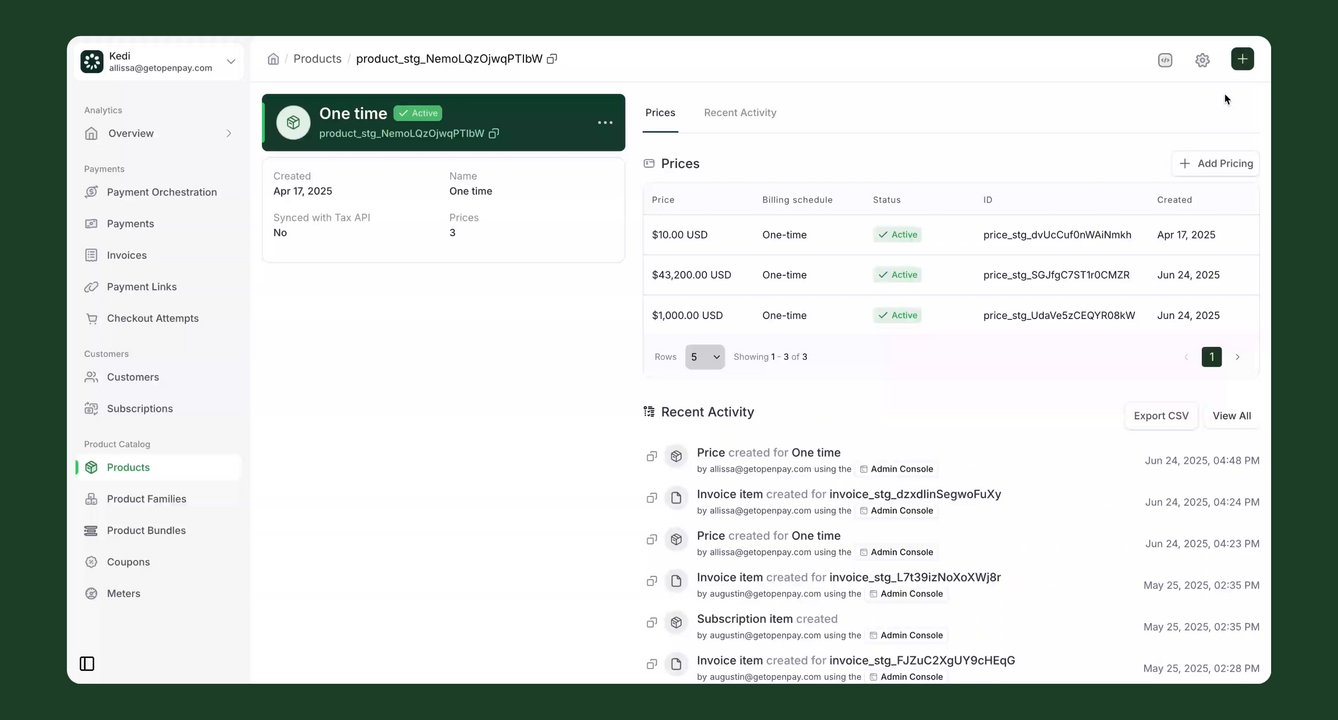Click the green plus create button
Viewport: 1338px width, 720px height.
1242,59
